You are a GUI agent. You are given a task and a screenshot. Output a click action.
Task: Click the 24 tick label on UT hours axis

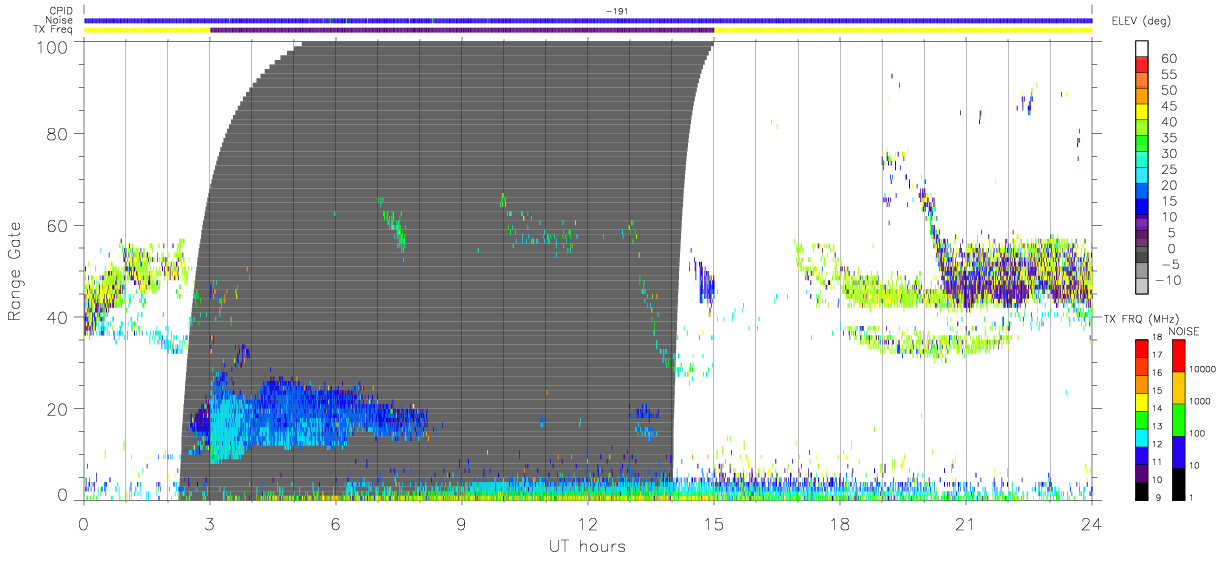(x=1091, y=523)
